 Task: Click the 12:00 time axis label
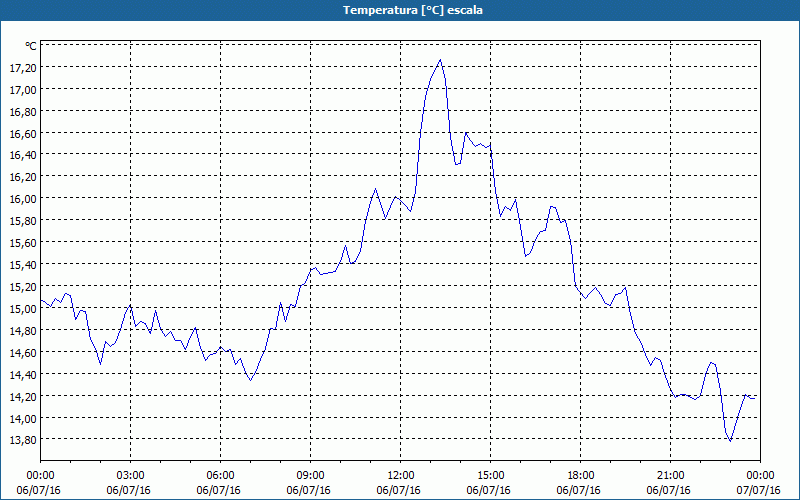tap(401, 476)
